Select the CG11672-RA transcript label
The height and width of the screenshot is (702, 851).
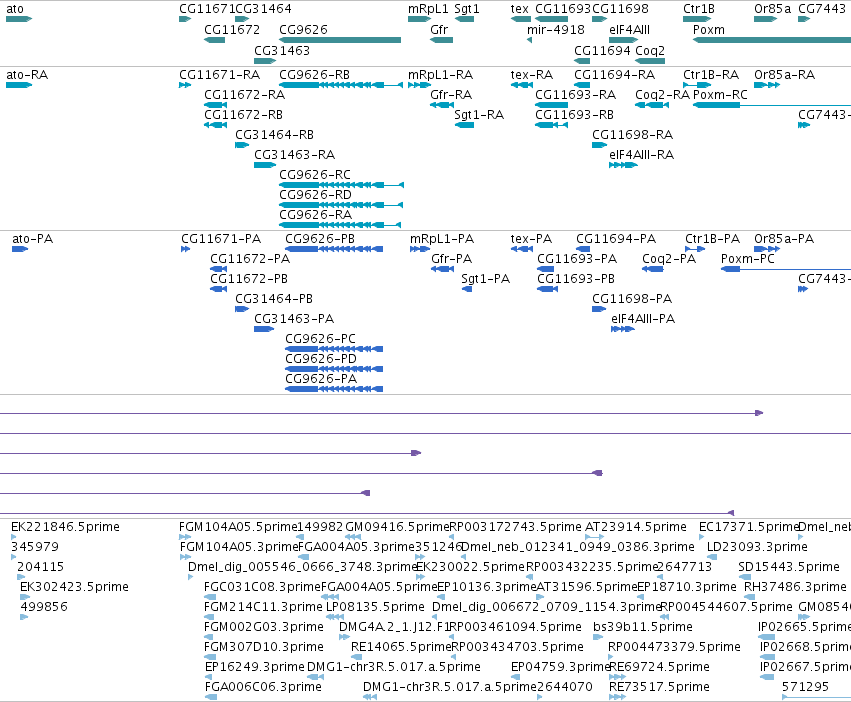(x=244, y=94)
